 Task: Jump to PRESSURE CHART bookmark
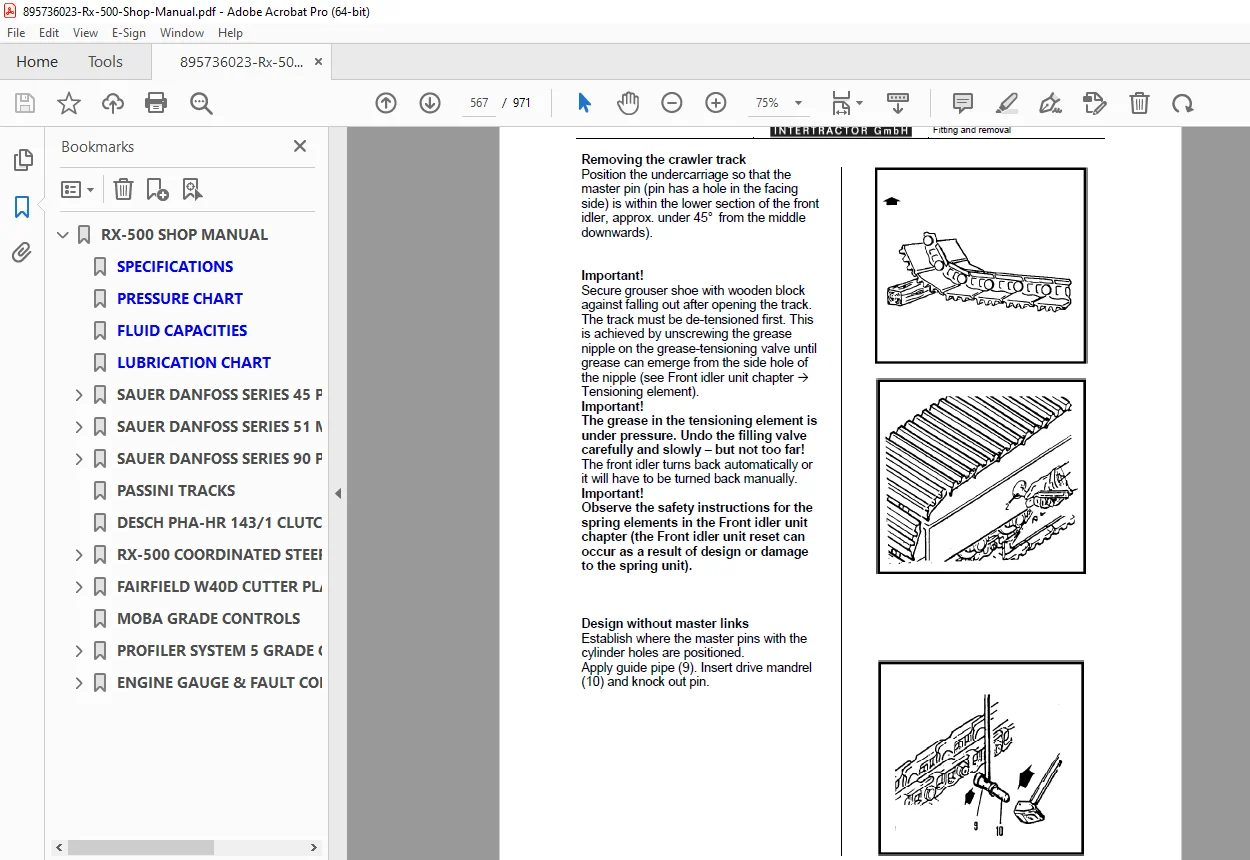pyautogui.click(x=180, y=299)
